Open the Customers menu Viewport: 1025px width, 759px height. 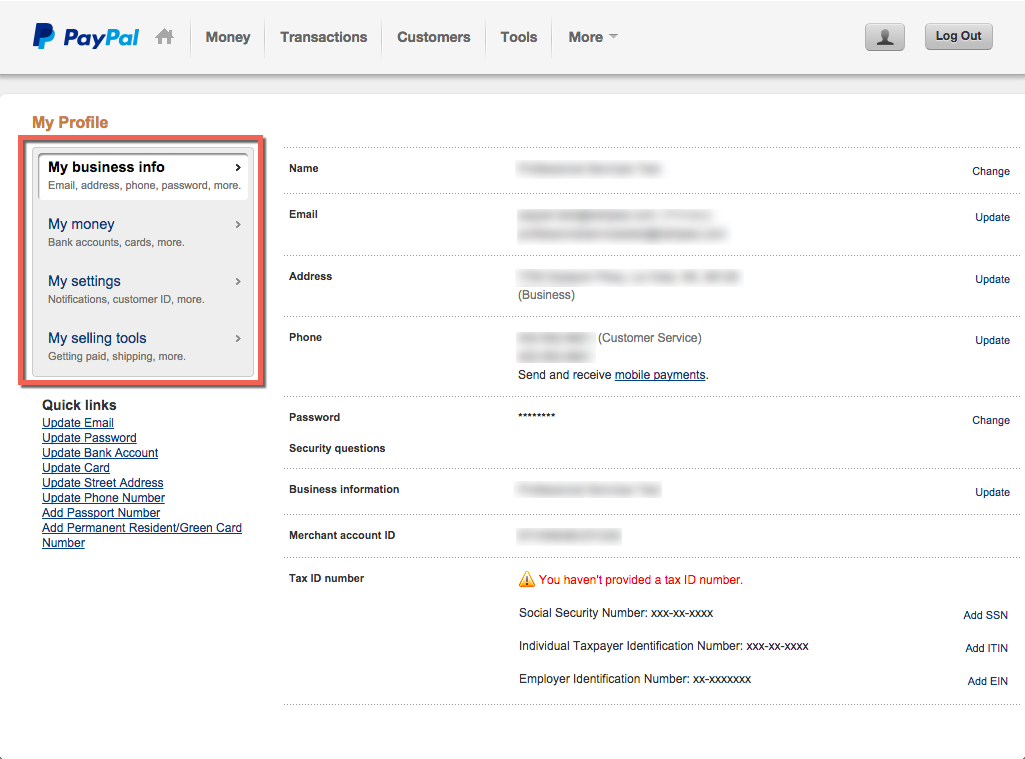[x=433, y=37]
